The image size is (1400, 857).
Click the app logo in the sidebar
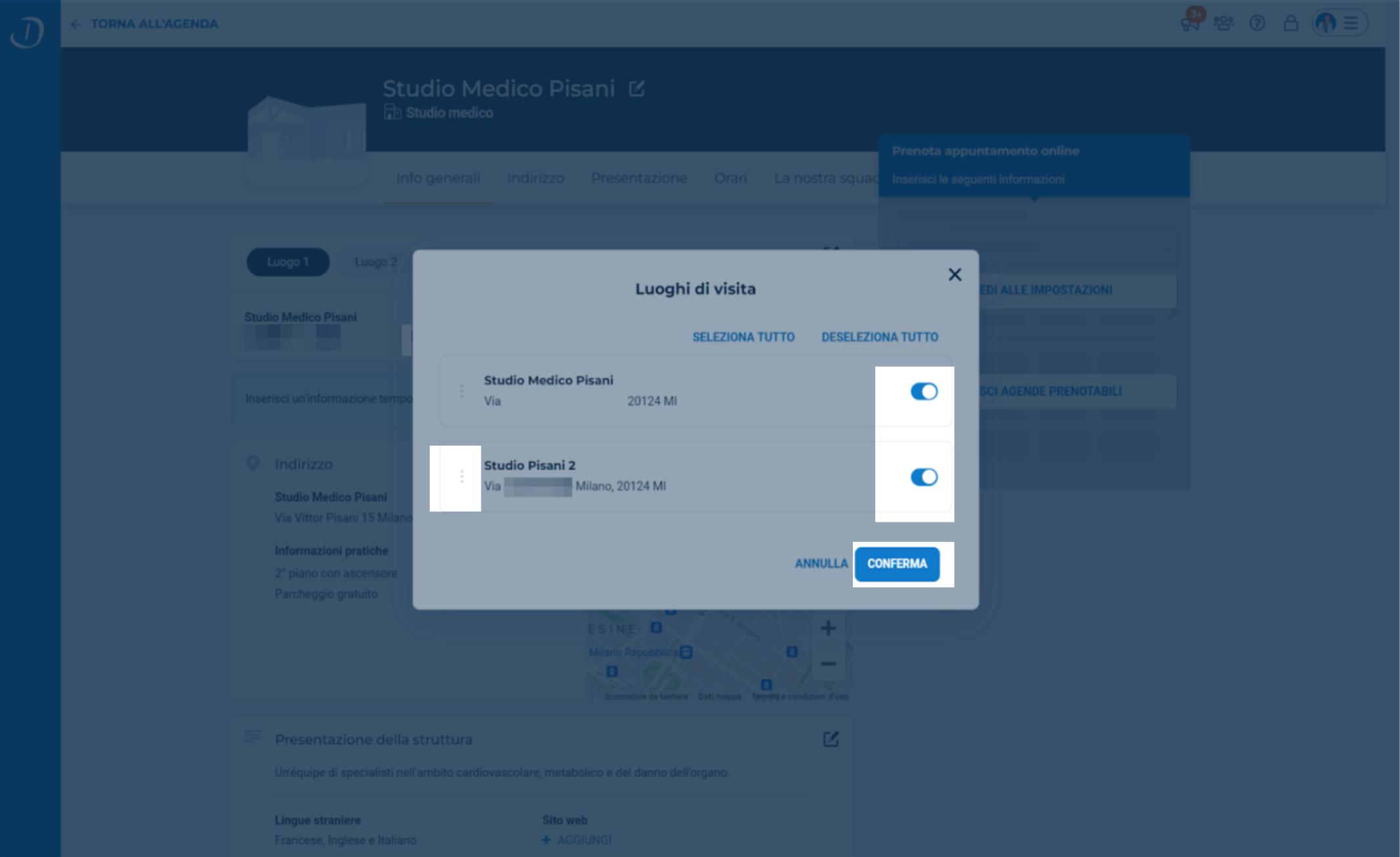[28, 31]
